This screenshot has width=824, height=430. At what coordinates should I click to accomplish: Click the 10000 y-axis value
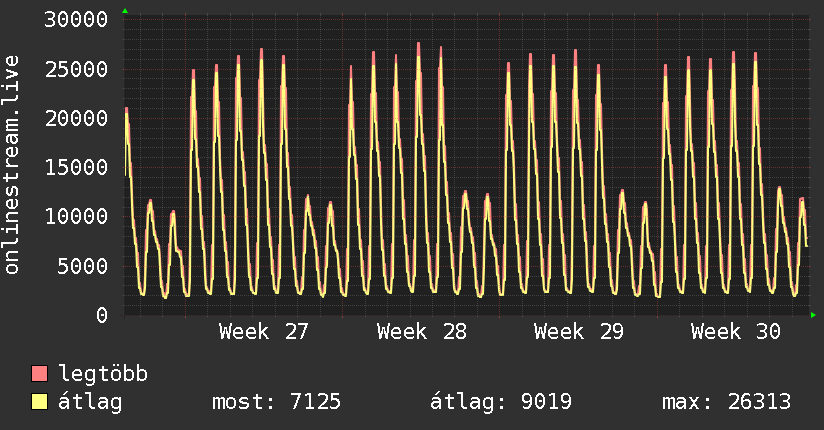coord(76,217)
